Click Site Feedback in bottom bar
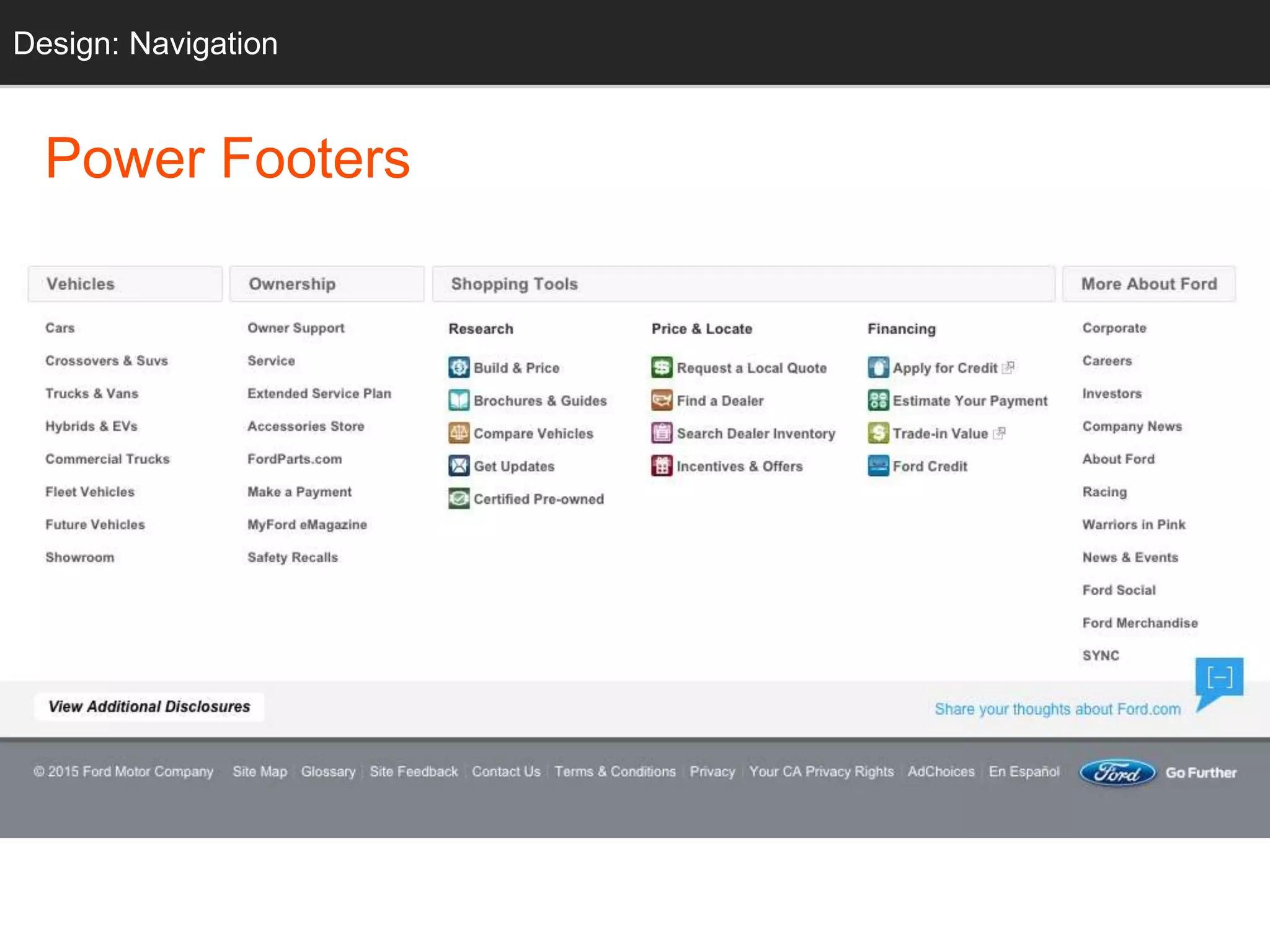This screenshot has width=1270, height=952. point(414,772)
